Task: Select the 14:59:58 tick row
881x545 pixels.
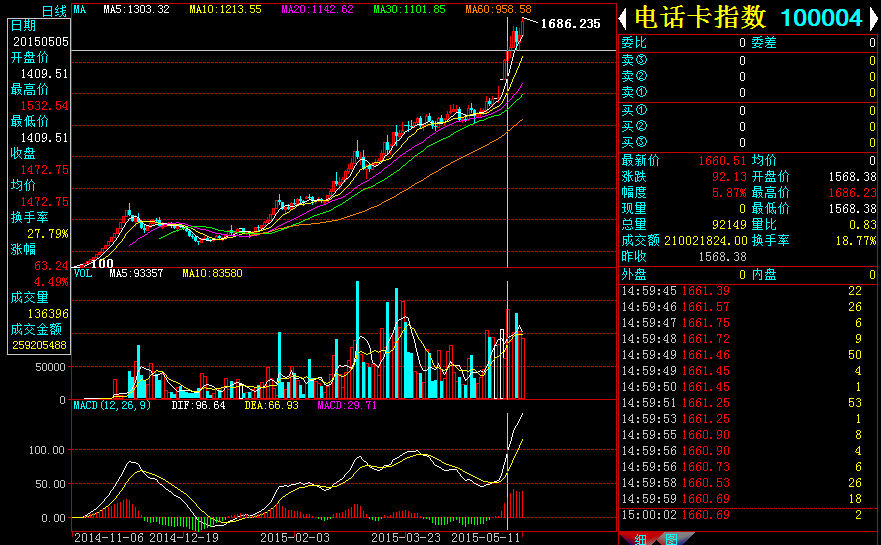Action: pyautogui.click(x=748, y=483)
